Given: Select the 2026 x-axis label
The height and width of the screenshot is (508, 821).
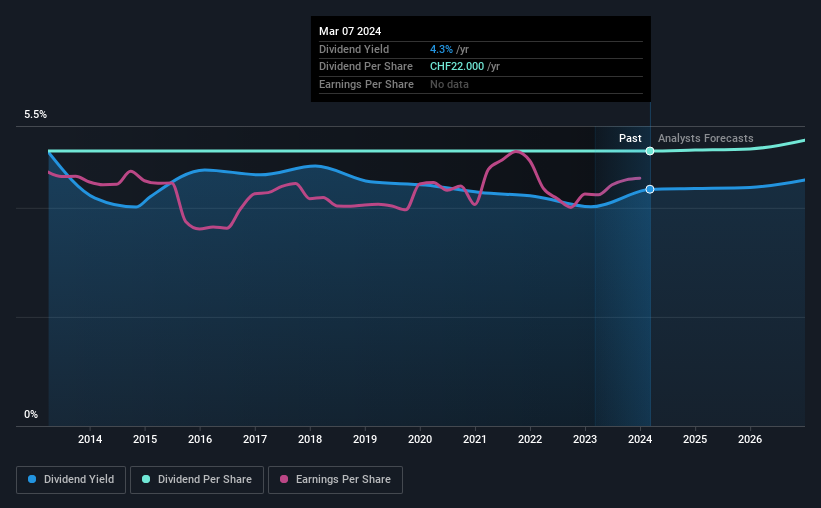Looking at the screenshot, I should tap(750, 439).
